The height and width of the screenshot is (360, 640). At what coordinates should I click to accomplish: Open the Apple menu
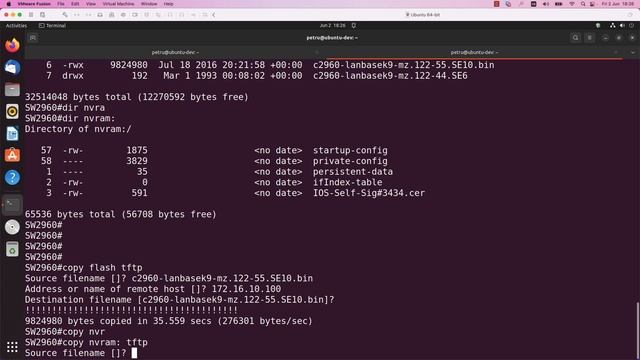pos(9,4)
